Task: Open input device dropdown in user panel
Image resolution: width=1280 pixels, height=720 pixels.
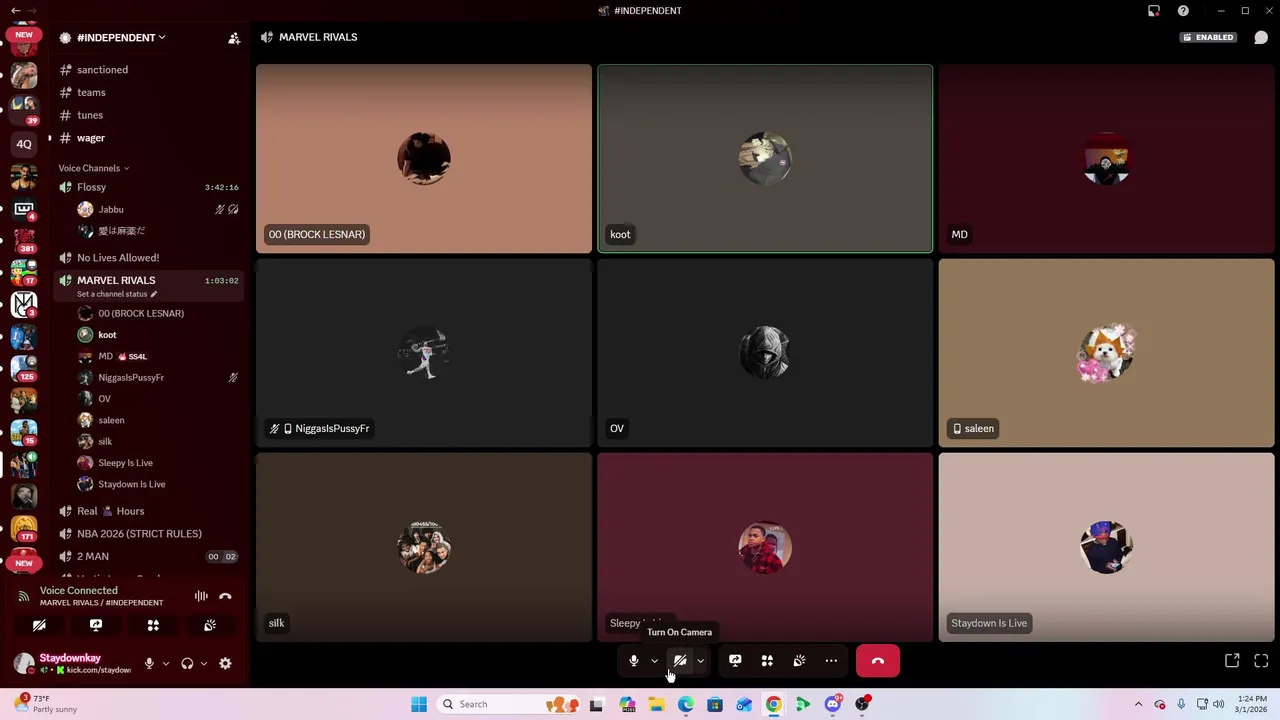Action: pyautogui.click(x=165, y=663)
